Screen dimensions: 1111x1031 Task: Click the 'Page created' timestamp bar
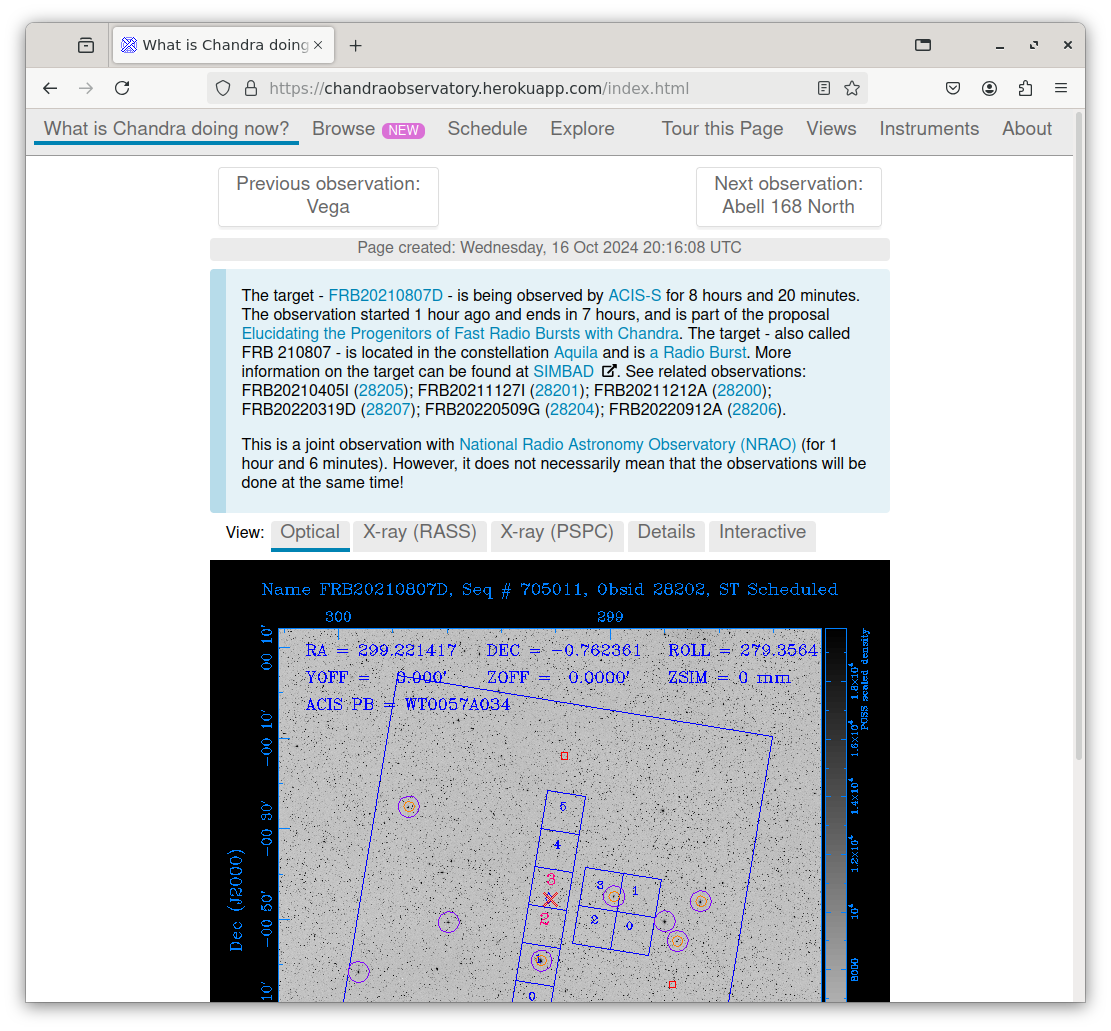(x=550, y=248)
